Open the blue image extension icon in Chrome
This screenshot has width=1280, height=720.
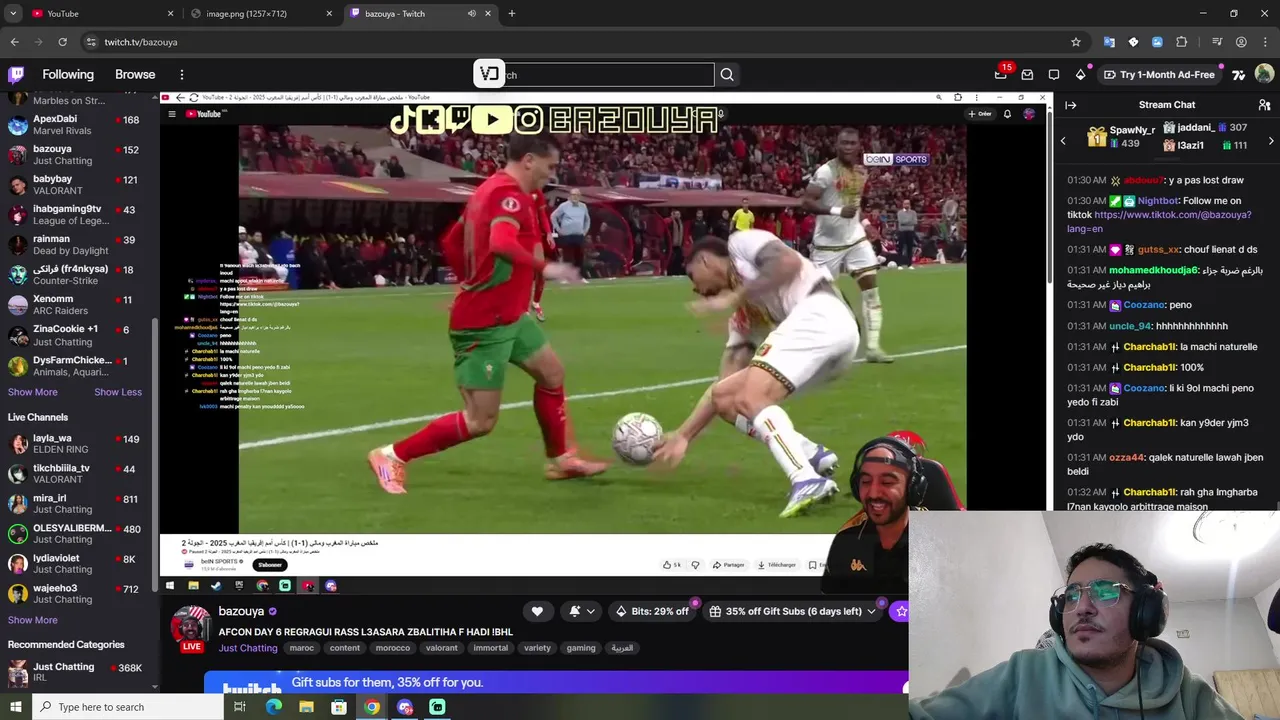point(1157,42)
